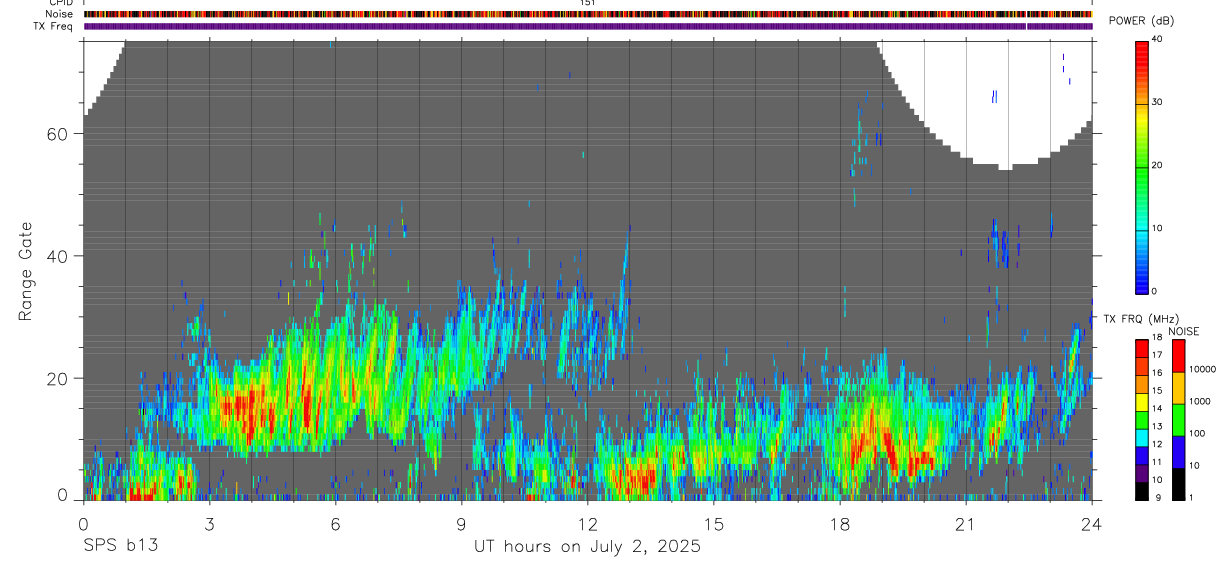Screen dimensions: 1228x567
Task: Click the 21 hour tick label
Action: (x=965, y=524)
